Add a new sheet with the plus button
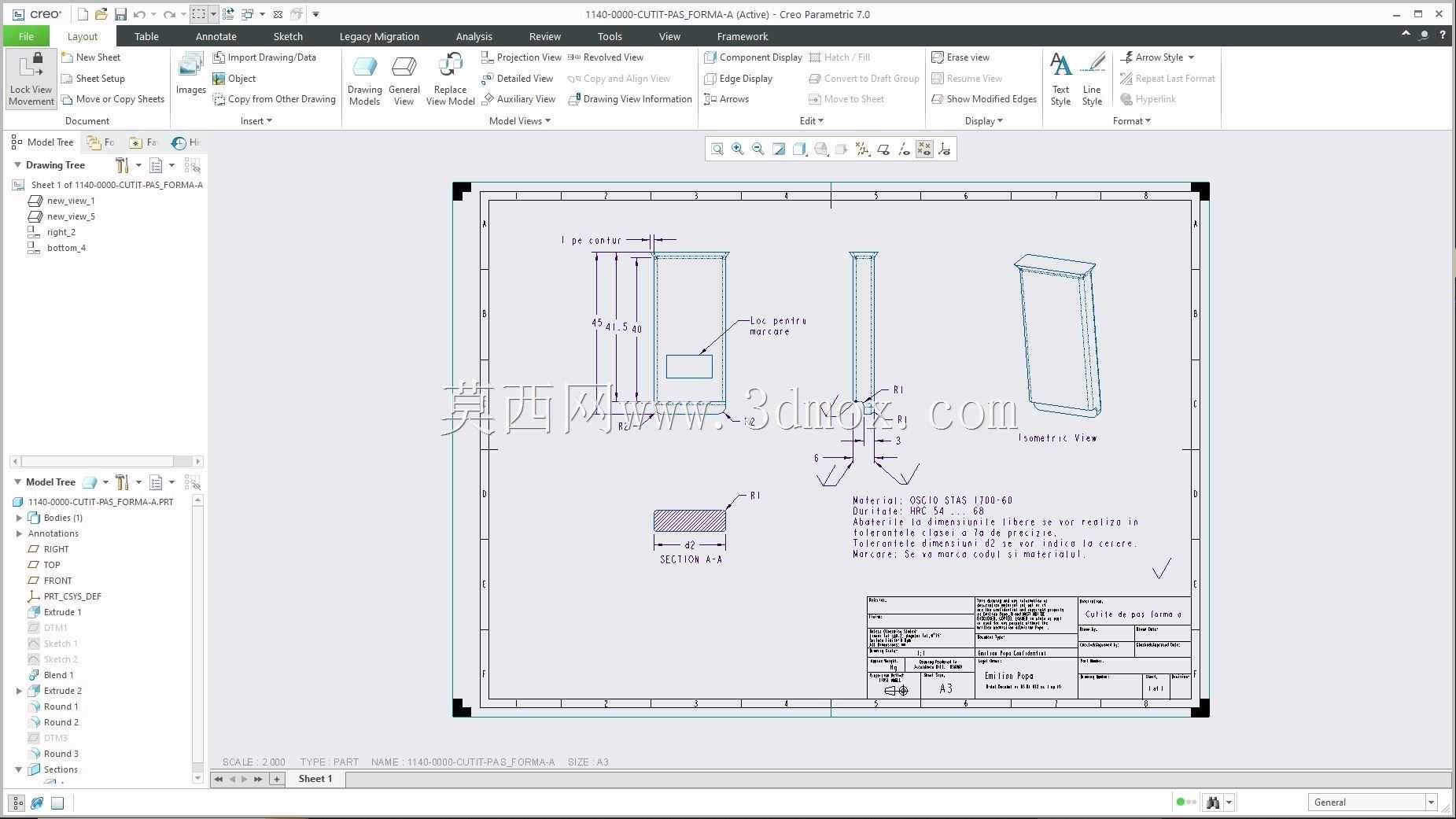1456x819 pixels. pos(276,779)
